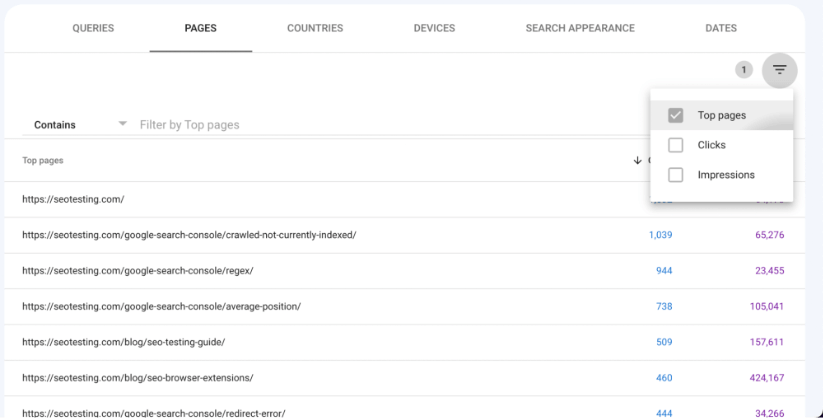Select the Pages tab
Screen dimensions: 823x418
201,28
